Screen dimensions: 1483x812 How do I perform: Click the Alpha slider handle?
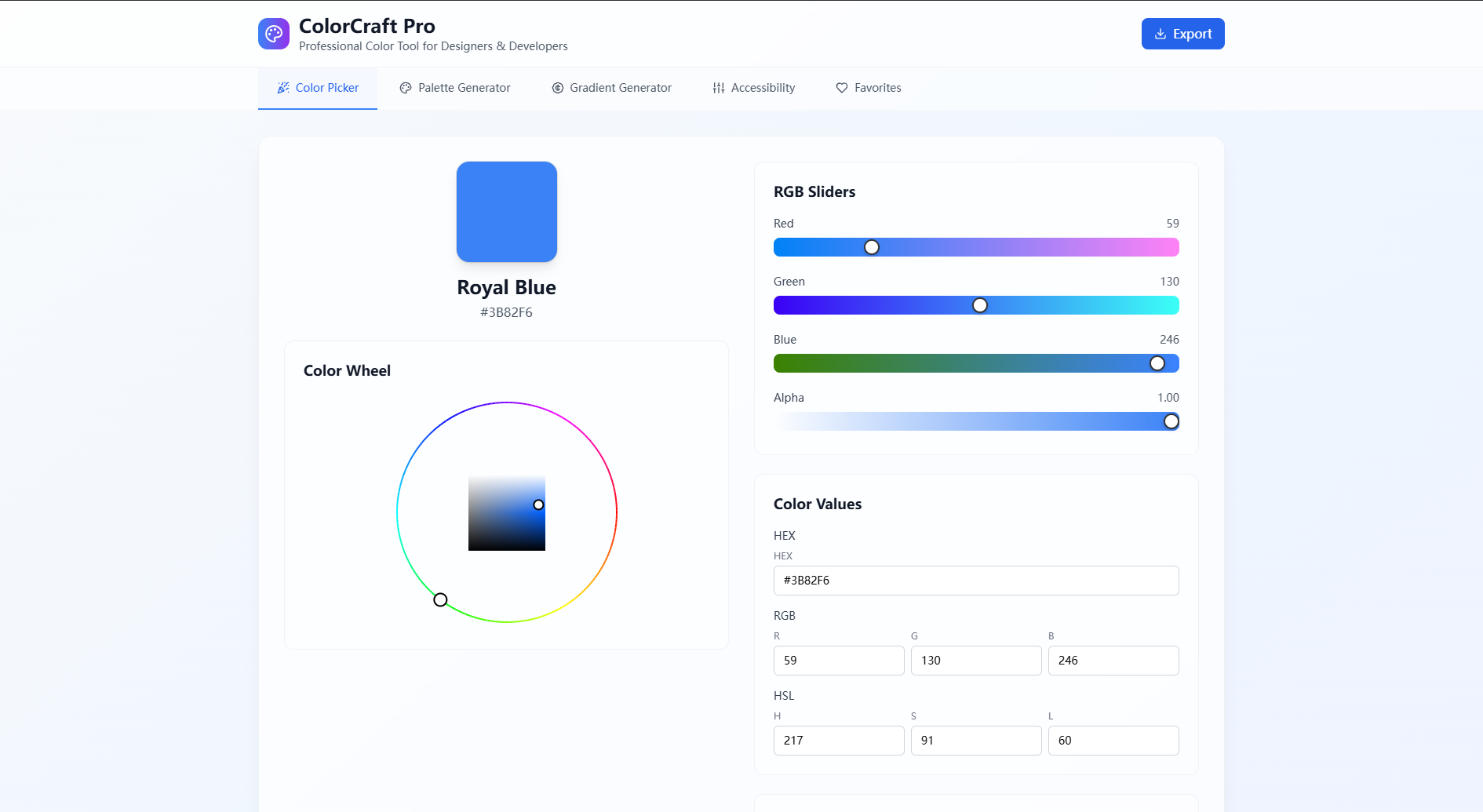pyautogui.click(x=1171, y=421)
